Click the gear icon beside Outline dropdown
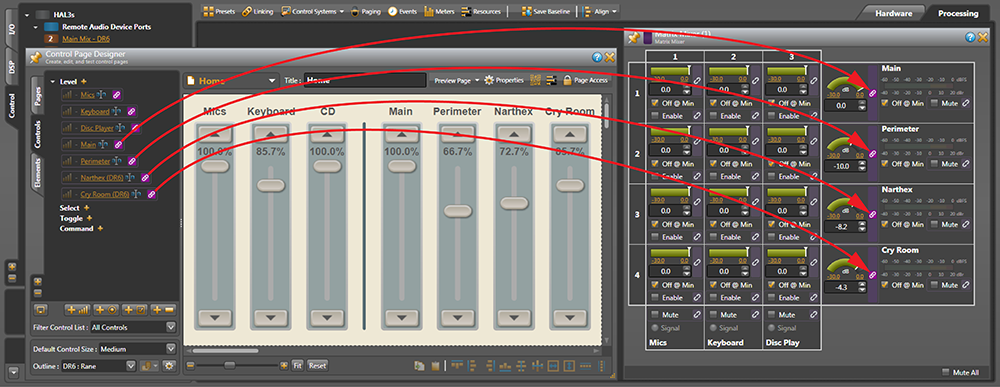Viewport: 1000px width, 387px height. pyautogui.click(x=169, y=366)
